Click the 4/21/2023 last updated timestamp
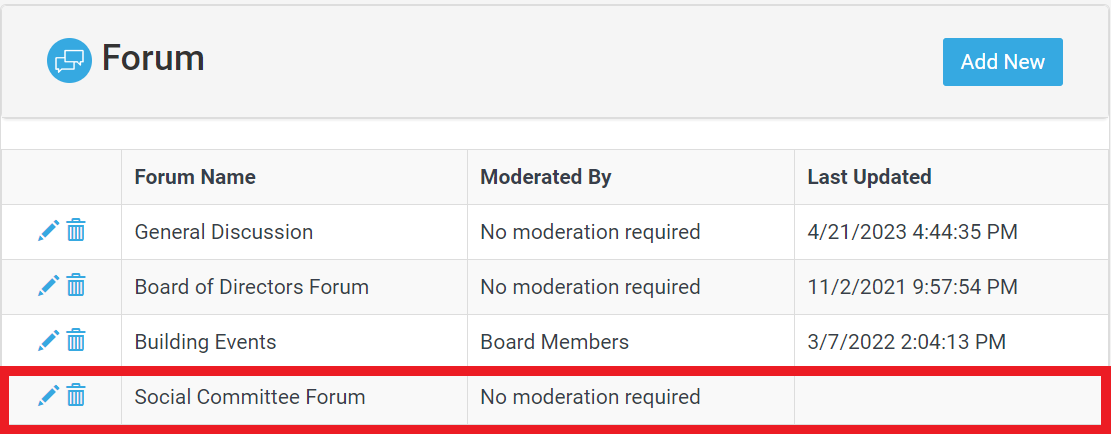Screen dimensions: 1111x434 pos(912,232)
